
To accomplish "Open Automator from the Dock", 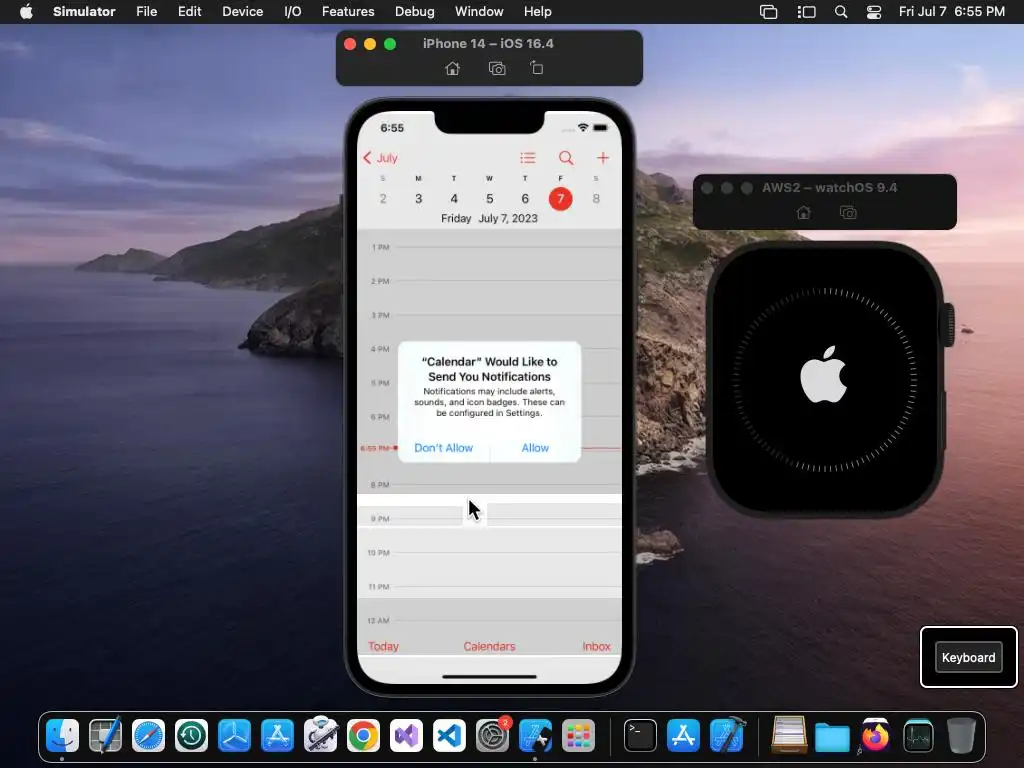I will [320, 736].
